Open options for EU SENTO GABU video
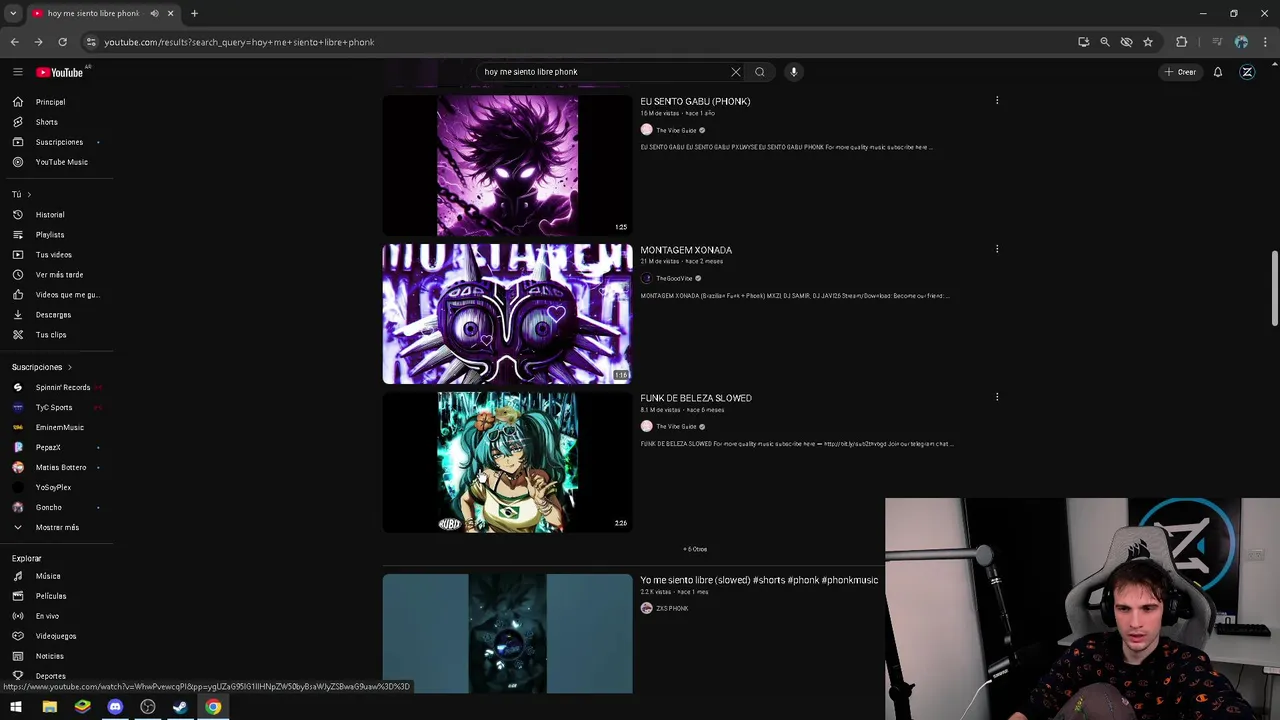The width and height of the screenshot is (1280, 720). click(x=997, y=100)
